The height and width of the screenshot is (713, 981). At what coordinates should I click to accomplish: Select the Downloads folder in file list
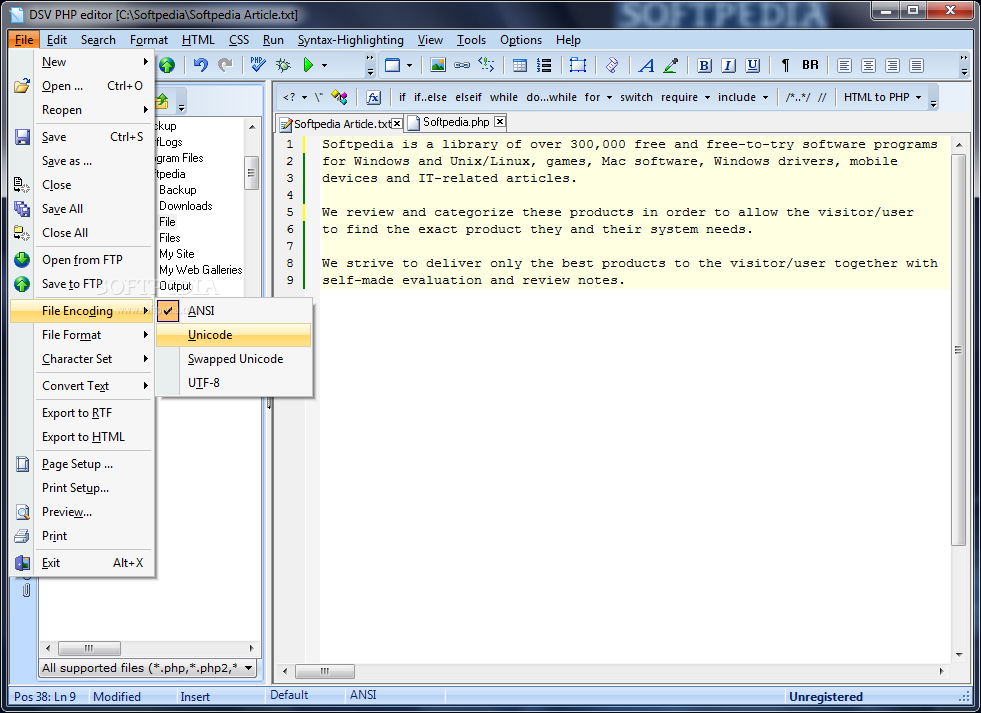(186, 206)
